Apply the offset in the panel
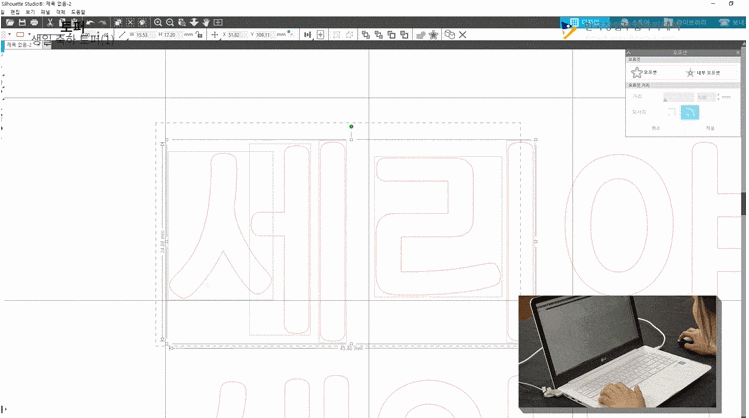This screenshot has width=749, height=418. [x=710, y=128]
